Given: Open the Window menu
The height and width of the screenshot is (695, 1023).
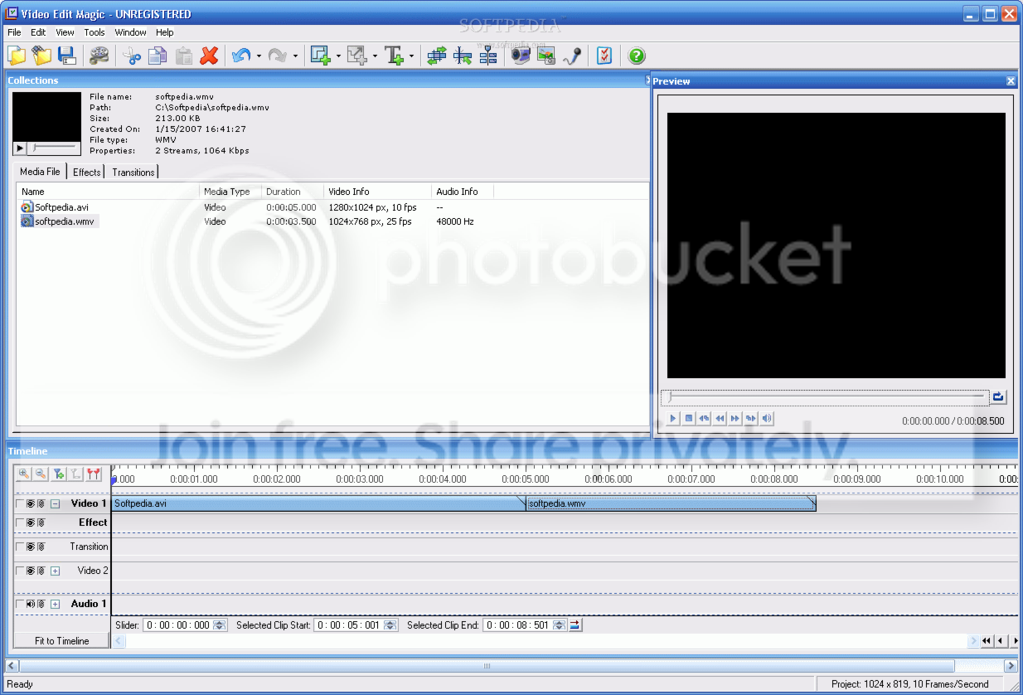Looking at the screenshot, I should pos(130,32).
